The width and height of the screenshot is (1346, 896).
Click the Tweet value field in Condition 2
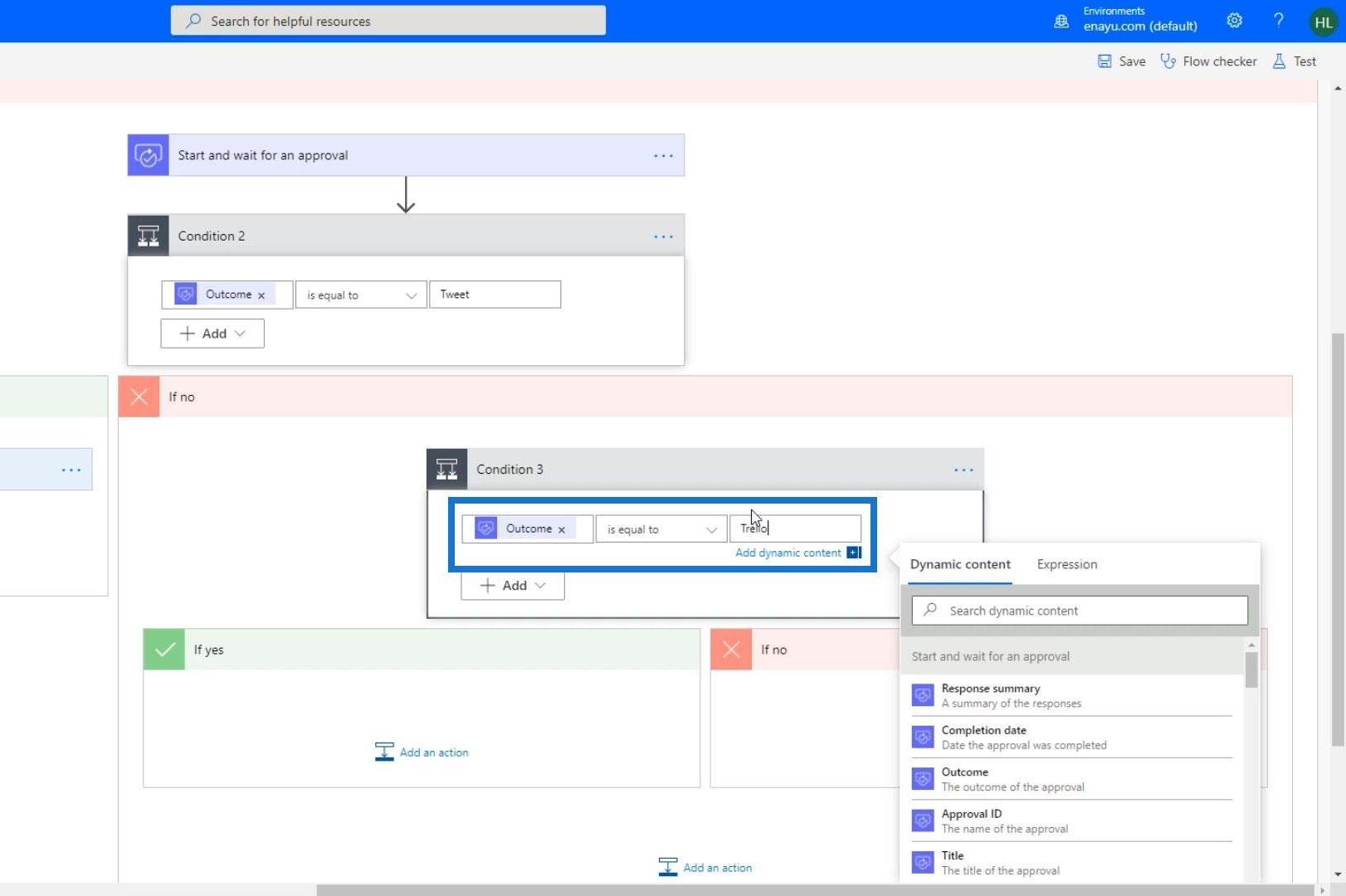(x=495, y=295)
